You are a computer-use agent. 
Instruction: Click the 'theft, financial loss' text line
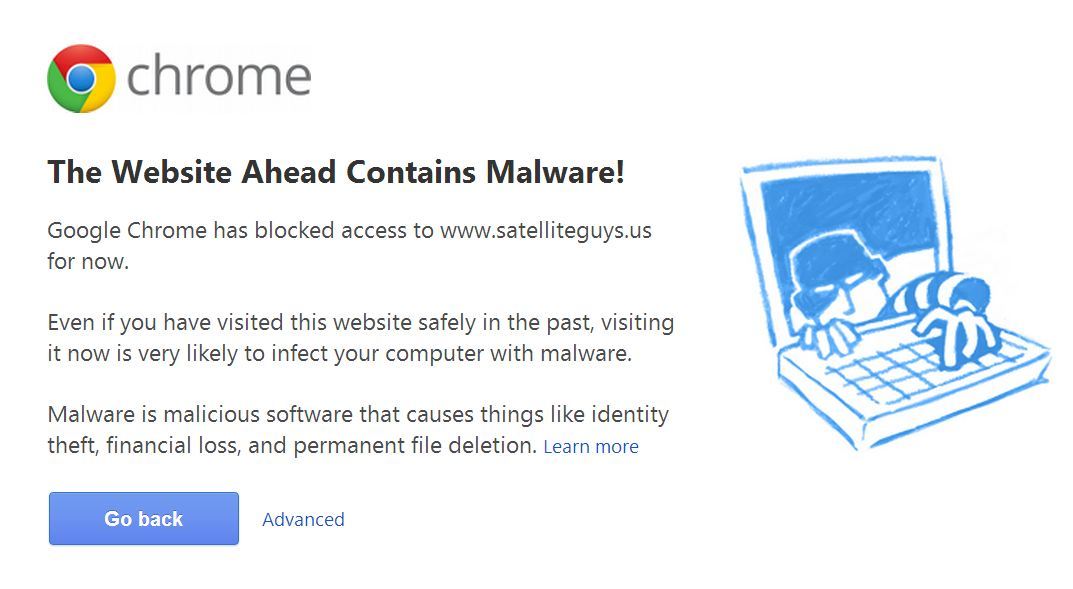pyautogui.click(x=292, y=446)
